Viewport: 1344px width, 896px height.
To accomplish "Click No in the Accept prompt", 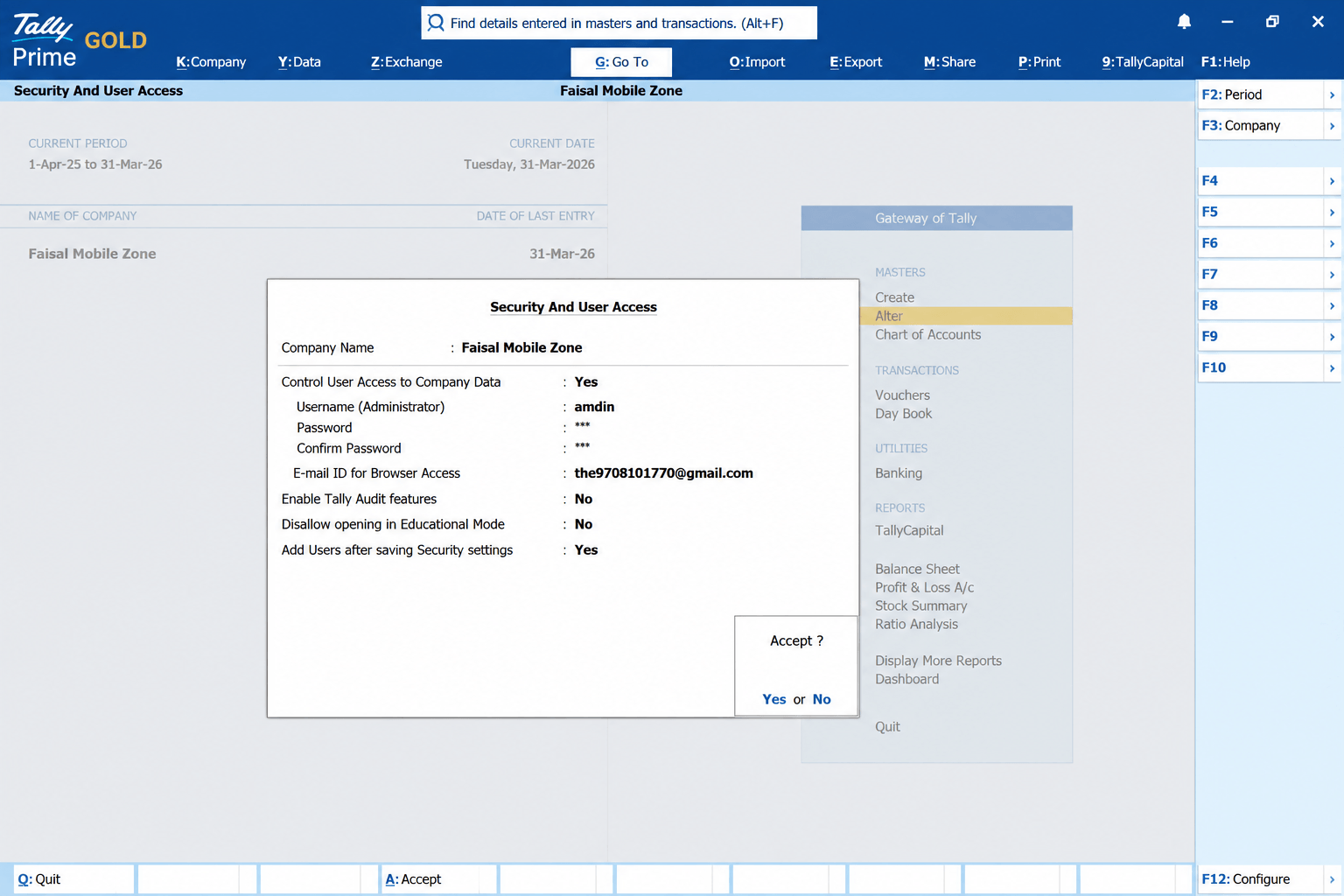I will 822,699.
